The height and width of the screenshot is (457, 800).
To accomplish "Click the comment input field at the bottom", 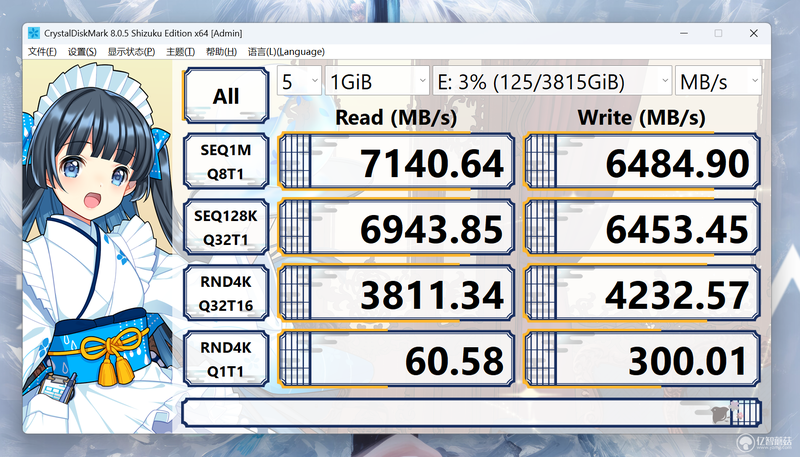I will tap(471, 413).
